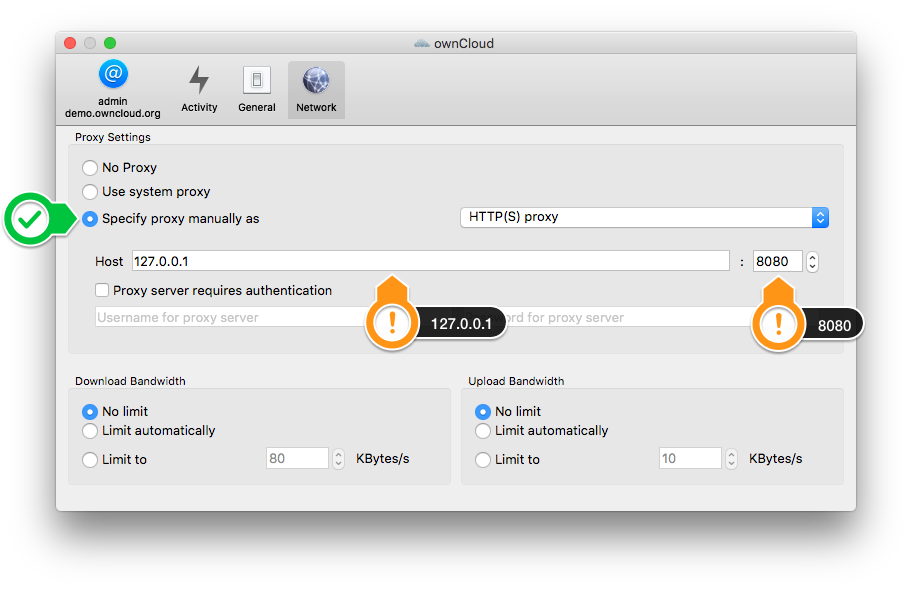This screenshot has height=591, width=912.
Task: Select Specify proxy manually as option
Action: (x=90, y=219)
